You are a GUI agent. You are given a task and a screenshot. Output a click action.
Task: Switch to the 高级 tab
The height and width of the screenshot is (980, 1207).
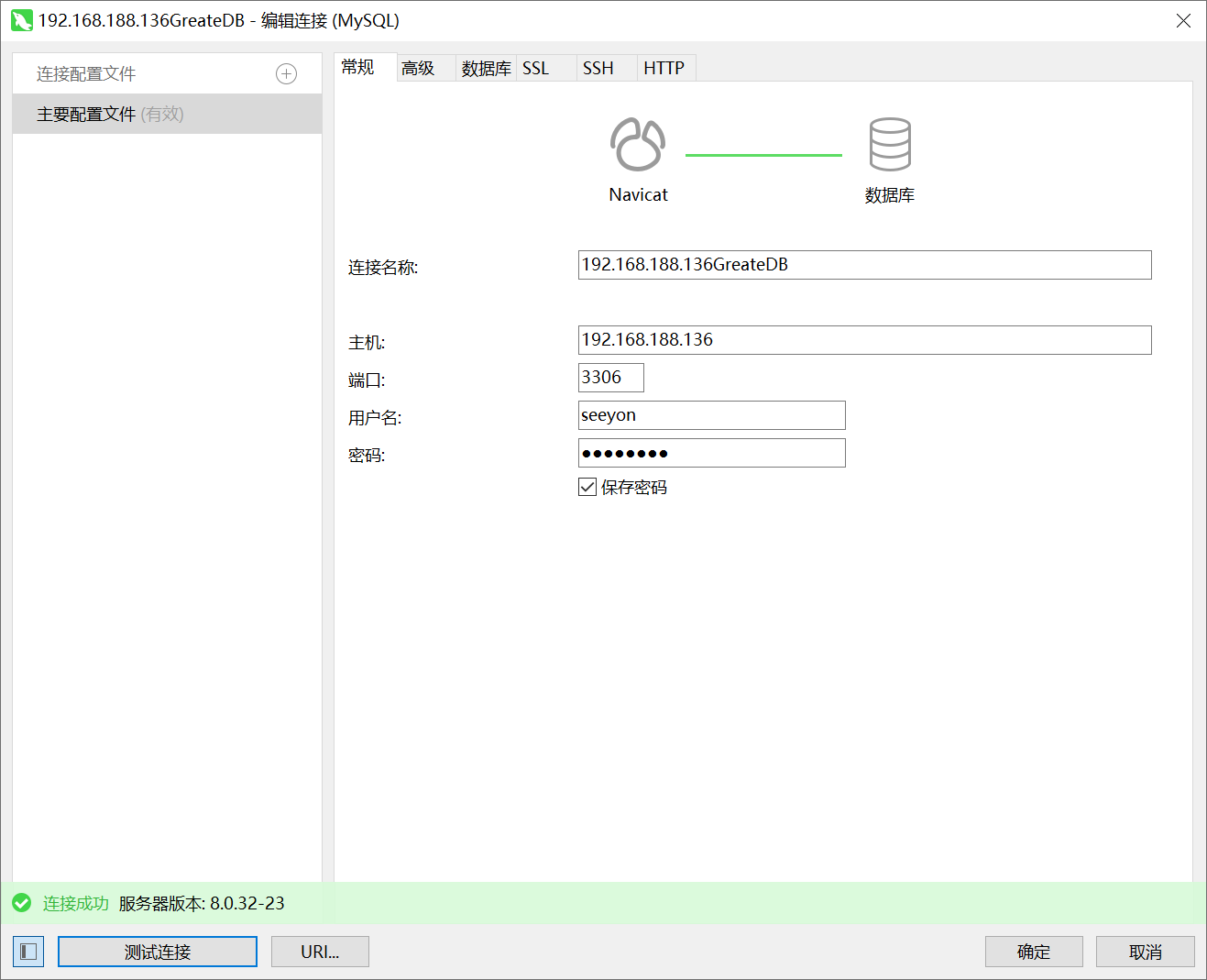[418, 68]
